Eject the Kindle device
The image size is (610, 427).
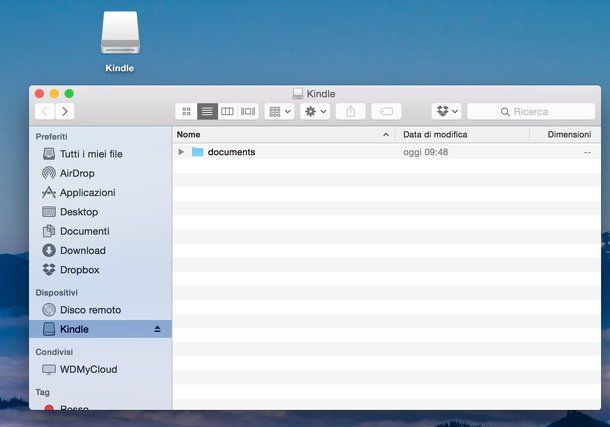[157, 329]
